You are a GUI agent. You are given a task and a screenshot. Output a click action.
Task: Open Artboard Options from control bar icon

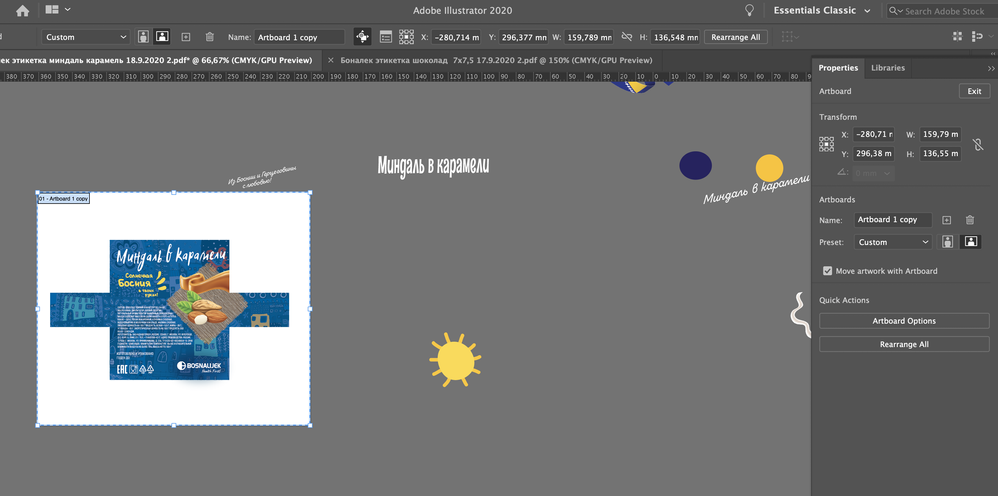point(386,37)
